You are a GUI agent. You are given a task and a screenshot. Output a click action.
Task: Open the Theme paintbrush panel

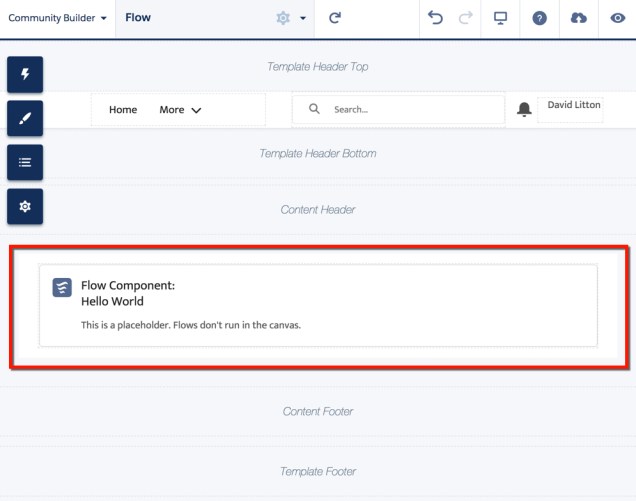(x=25, y=118)
